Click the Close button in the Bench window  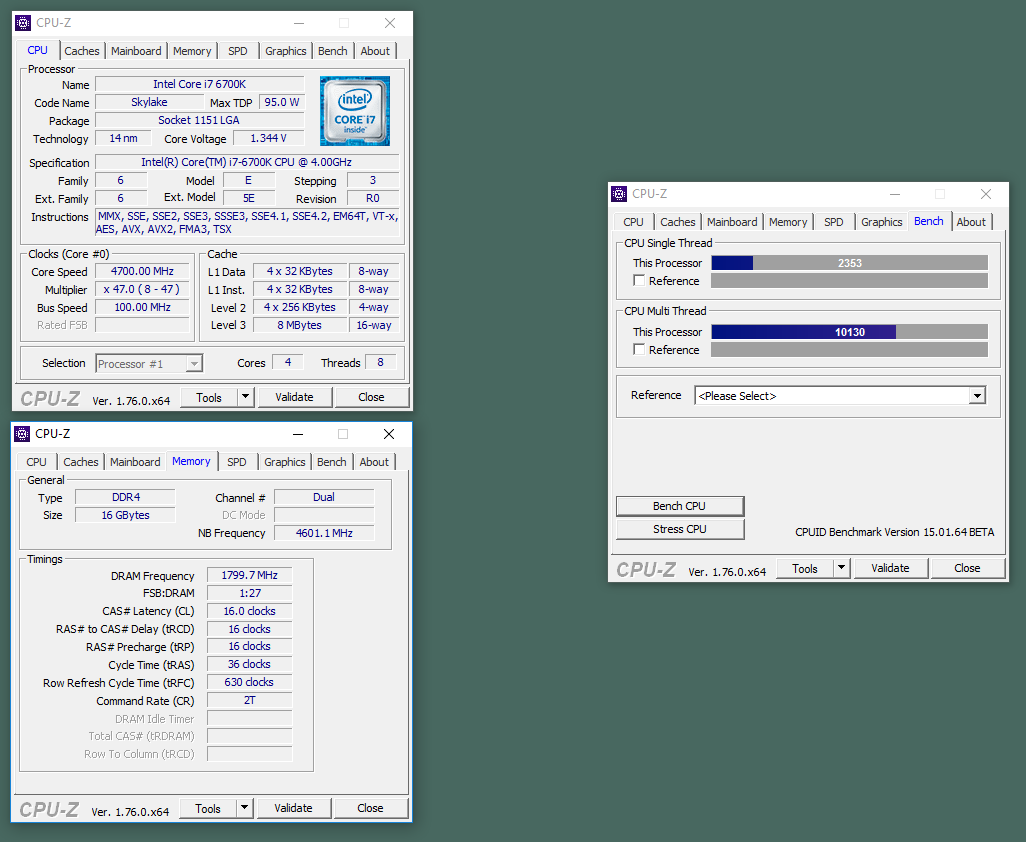pyautogui.click(x=967, y=568)
